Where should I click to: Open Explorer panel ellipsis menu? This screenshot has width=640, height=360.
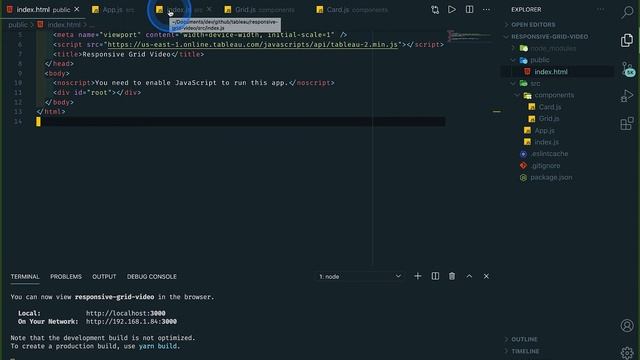[600, 9]
